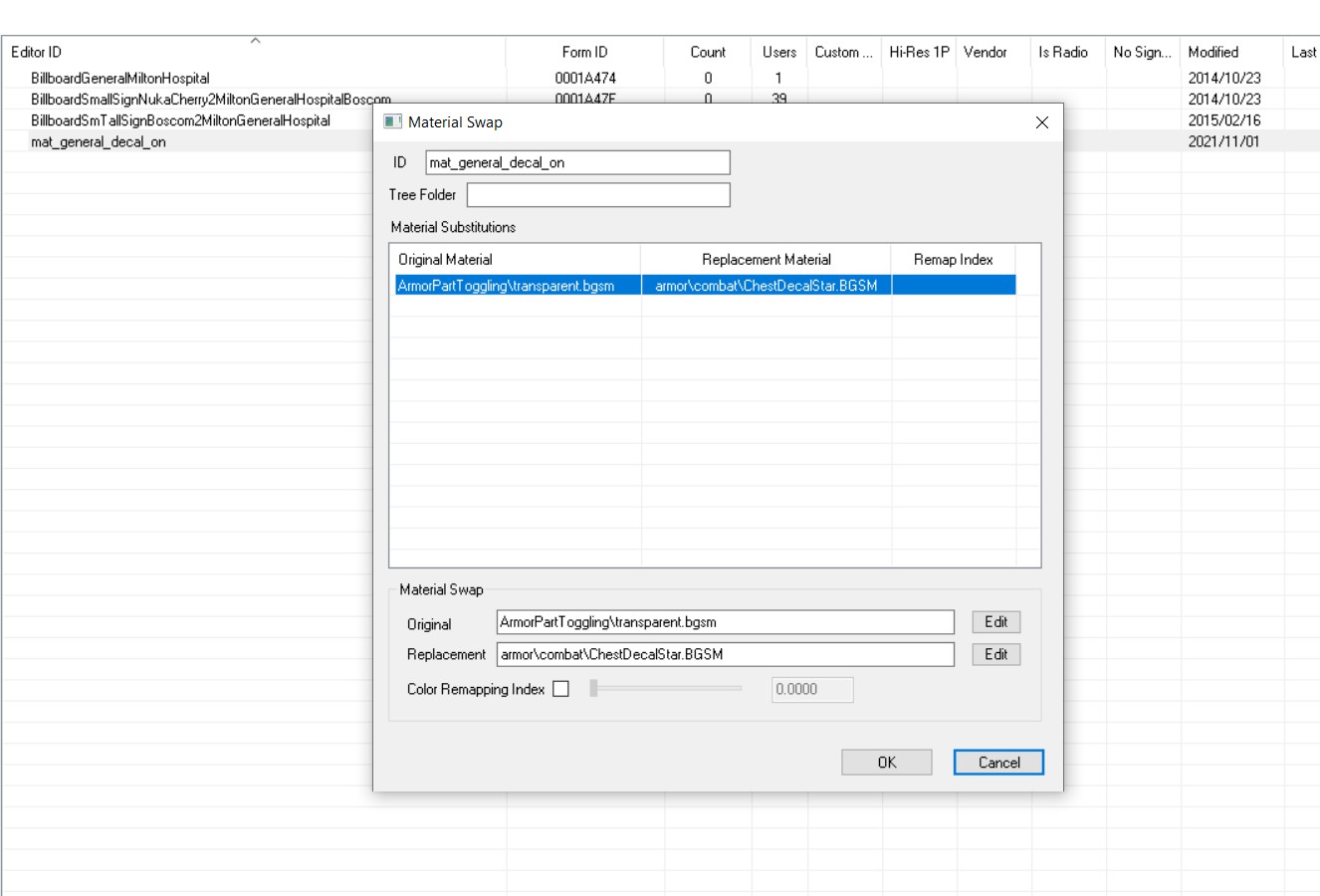
Task: Cancel the Material Swap dialog
Action: tap(998, 763)
